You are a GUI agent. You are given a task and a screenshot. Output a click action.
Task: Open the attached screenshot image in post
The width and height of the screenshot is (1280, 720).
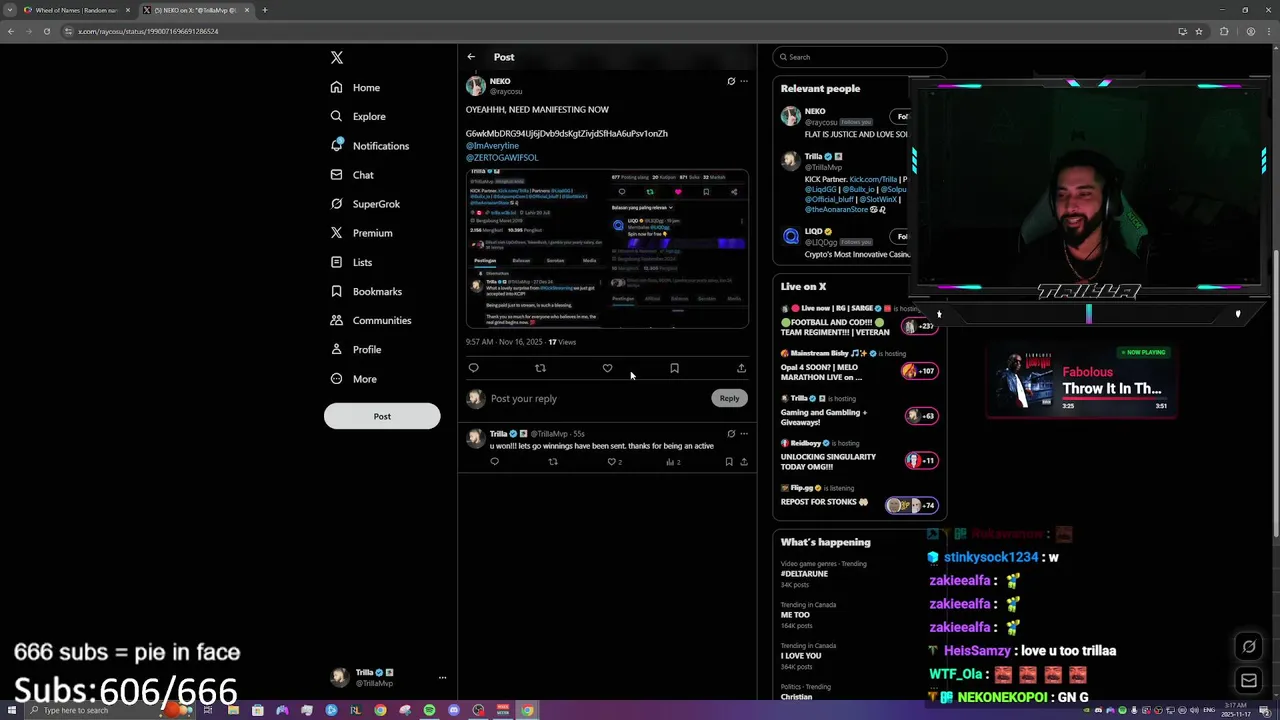click(x=607, y=248)
